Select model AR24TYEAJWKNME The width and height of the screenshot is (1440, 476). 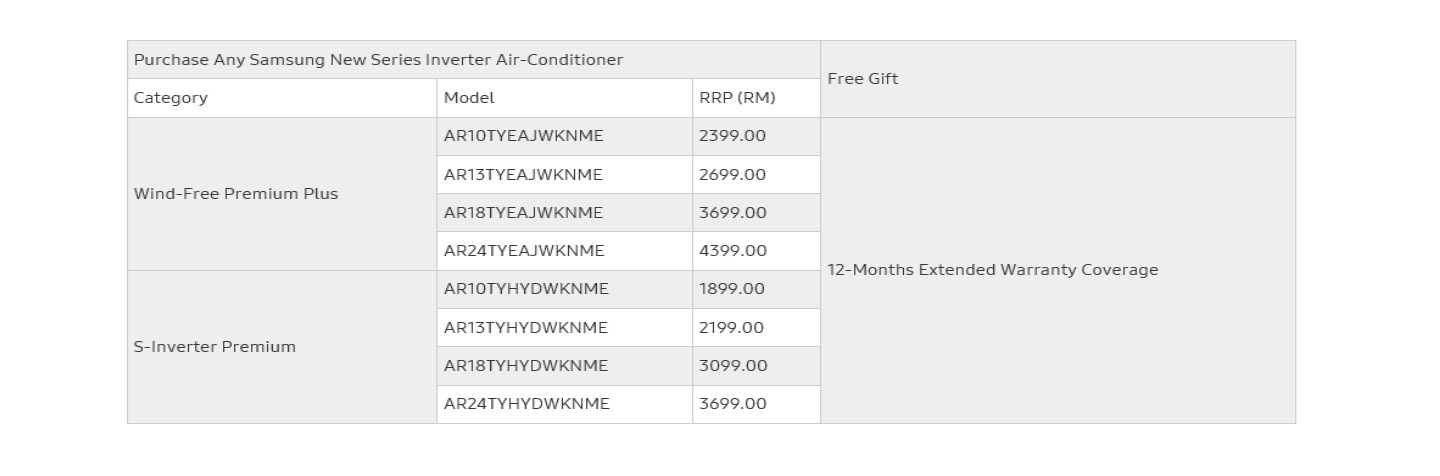point(564,251)
